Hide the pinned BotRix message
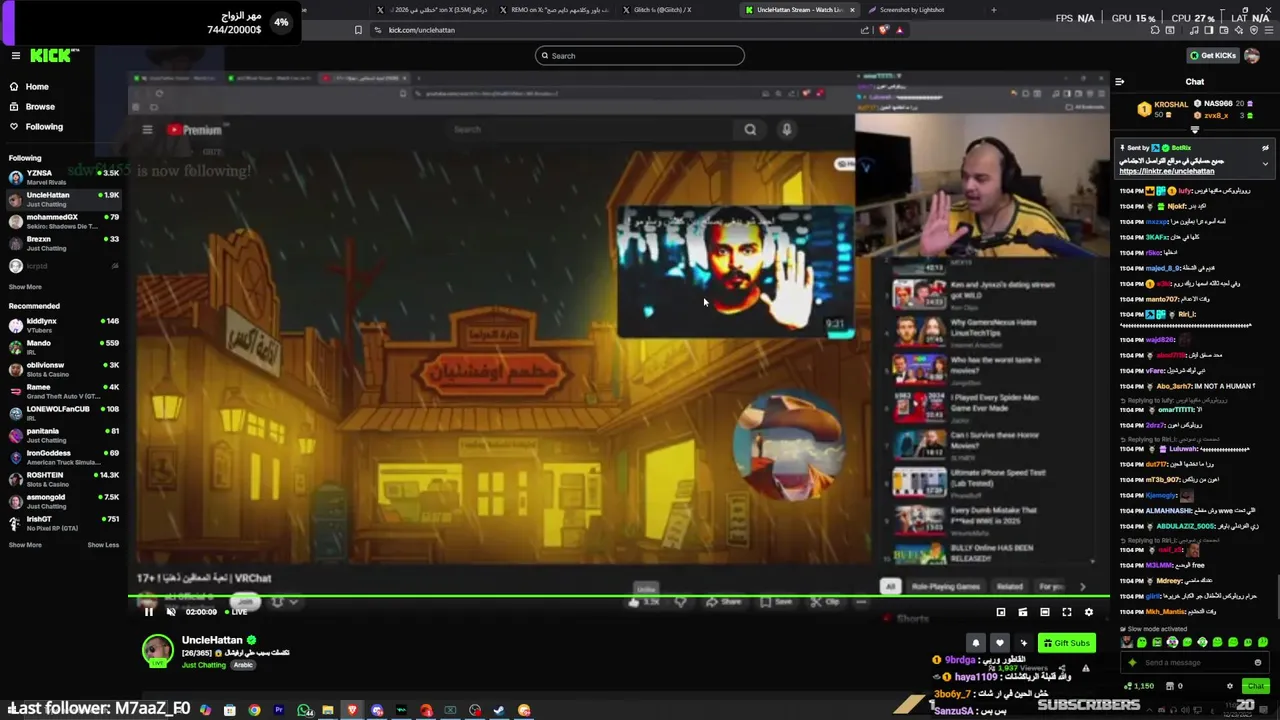The width and height of the screenshot is (1280, 720). coord(1265,148)
